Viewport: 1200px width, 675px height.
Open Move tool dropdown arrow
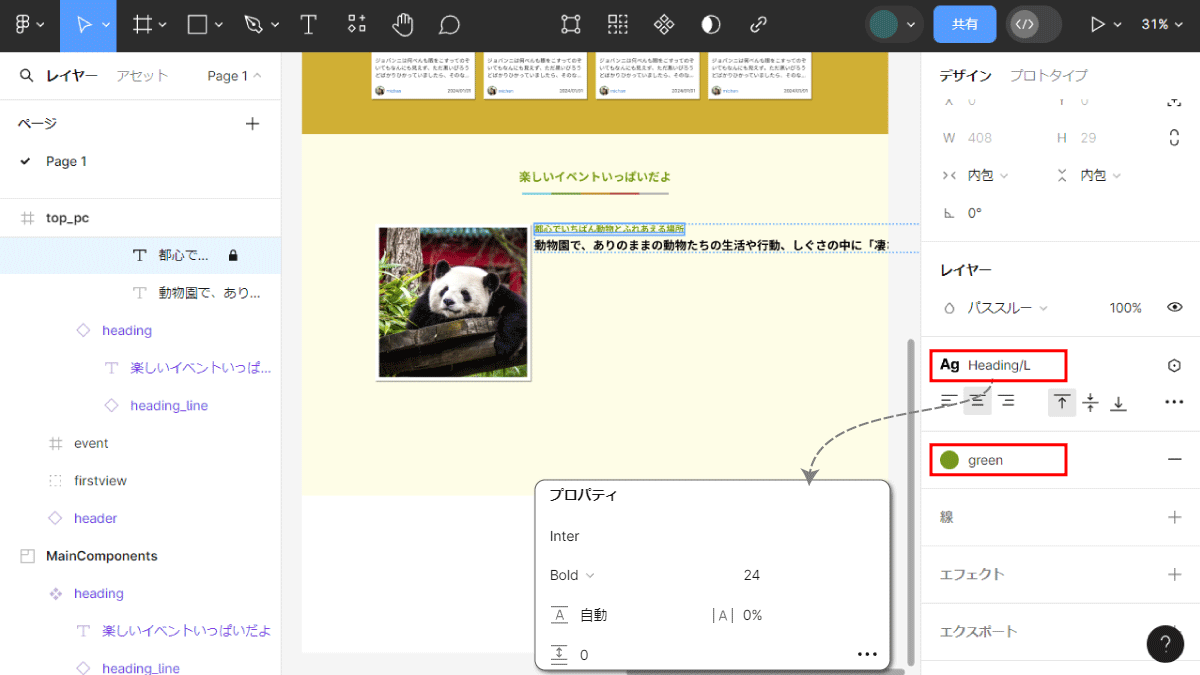click(x=106, y=25)
